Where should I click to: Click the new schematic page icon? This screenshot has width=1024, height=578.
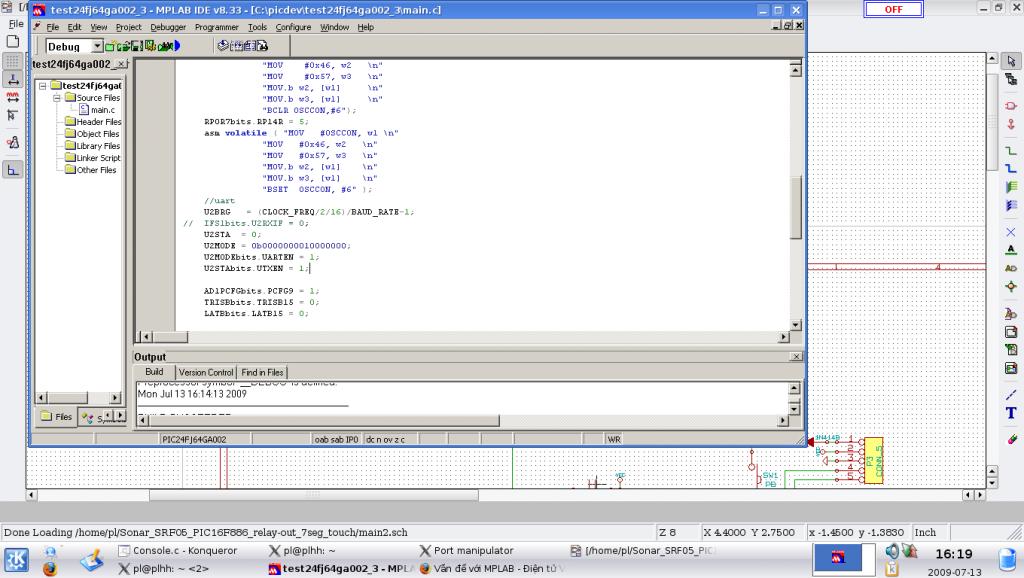click(13, 41)
